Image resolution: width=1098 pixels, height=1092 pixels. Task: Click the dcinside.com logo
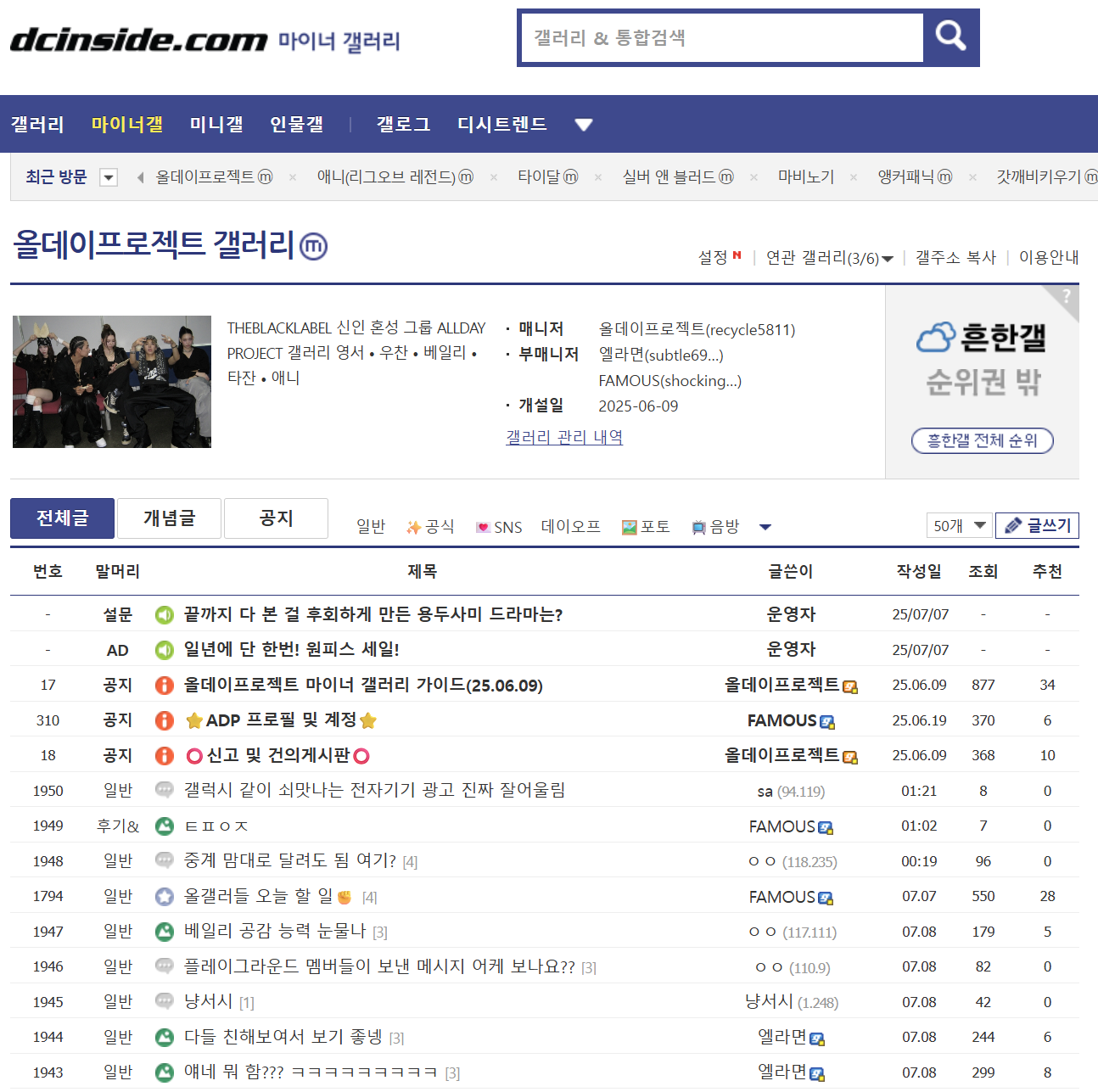[138, 39]
